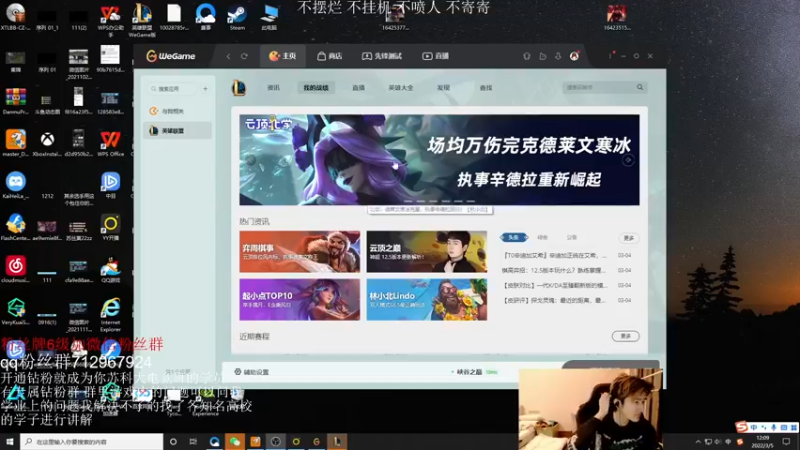Open the downloads icon in WeGame title bar

tap(558, 56)
